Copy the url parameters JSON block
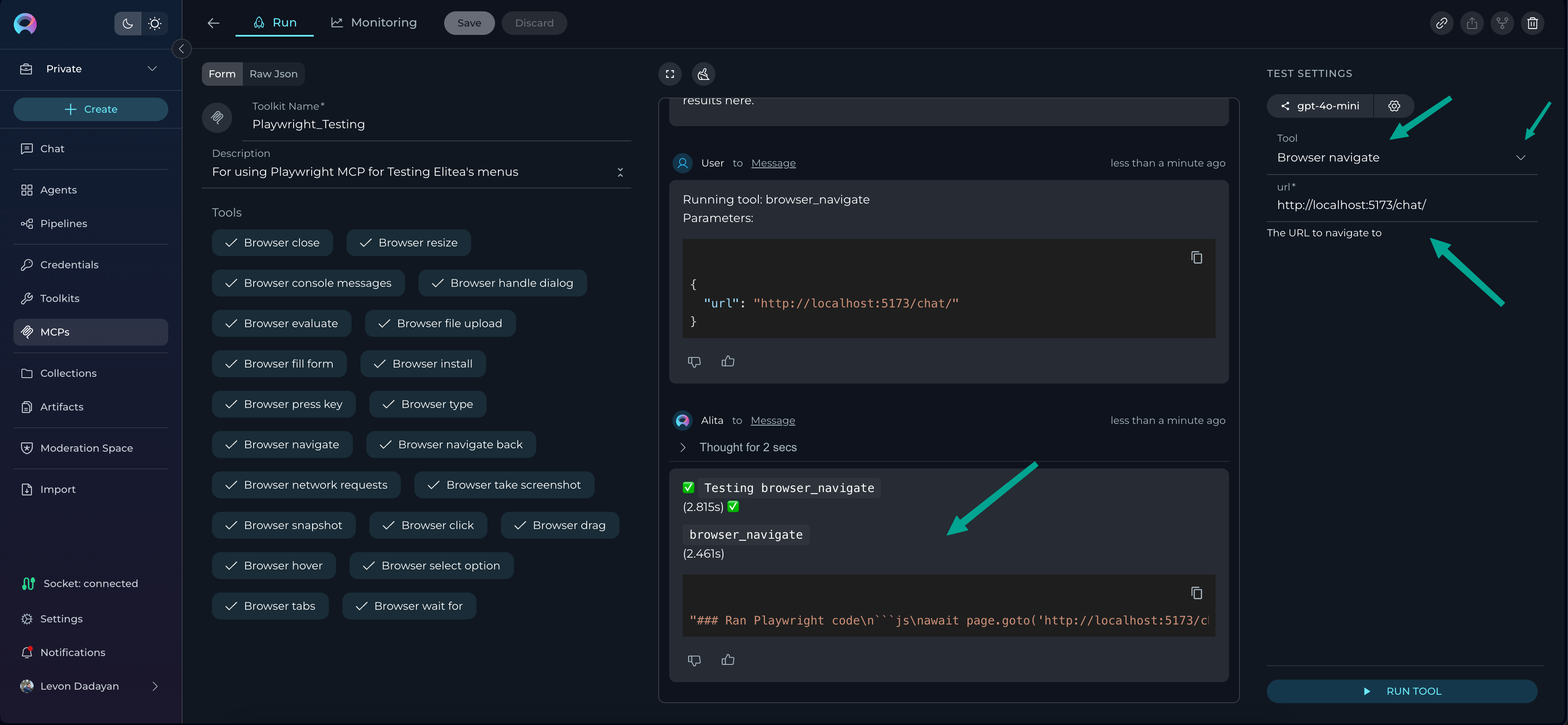The width and height of the screenshot is (1568, 725). pyautogui.click(x=1196, y=257)
